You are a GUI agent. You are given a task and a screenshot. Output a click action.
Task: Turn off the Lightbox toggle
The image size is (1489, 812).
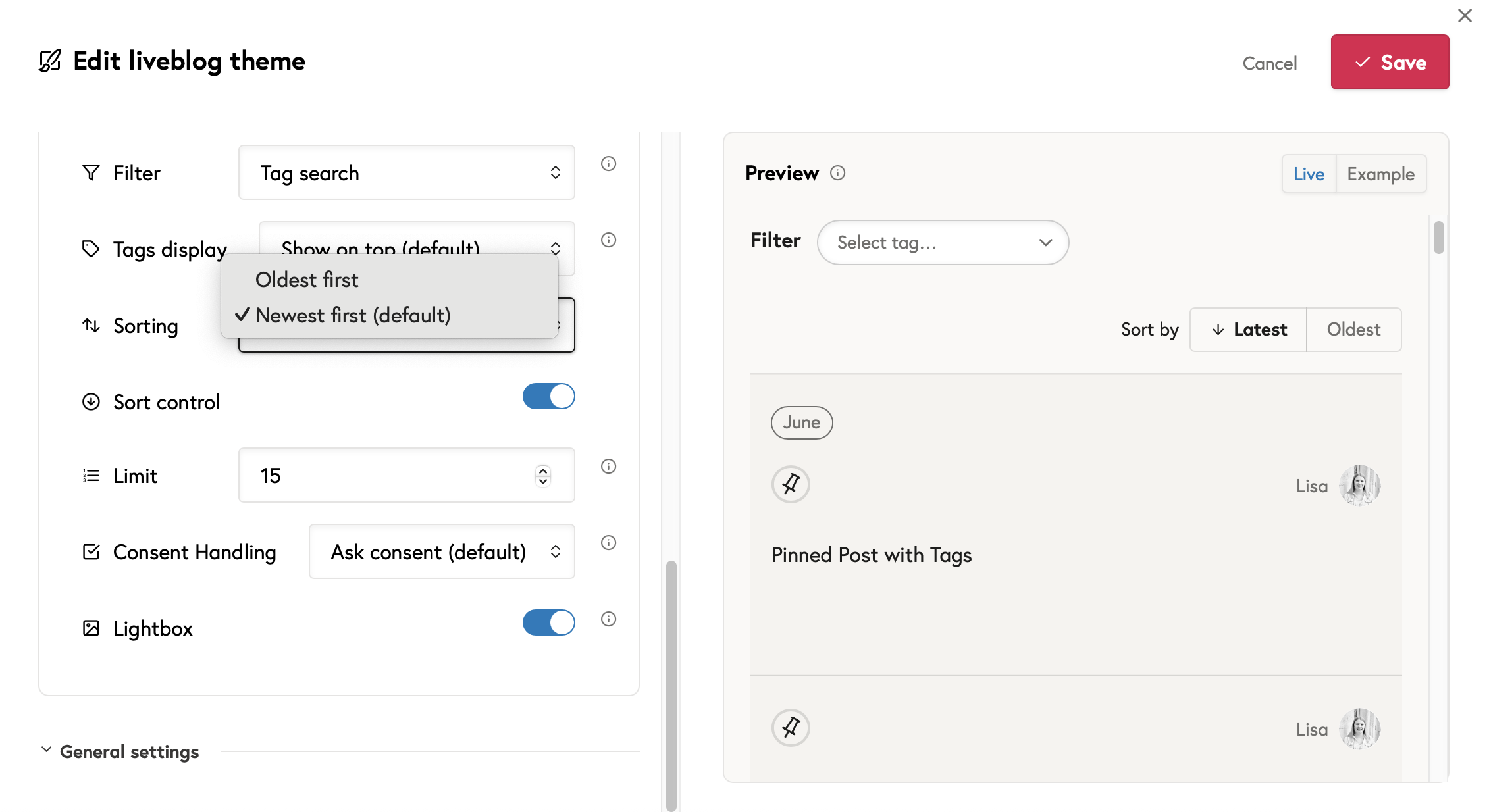click(548, 623)
